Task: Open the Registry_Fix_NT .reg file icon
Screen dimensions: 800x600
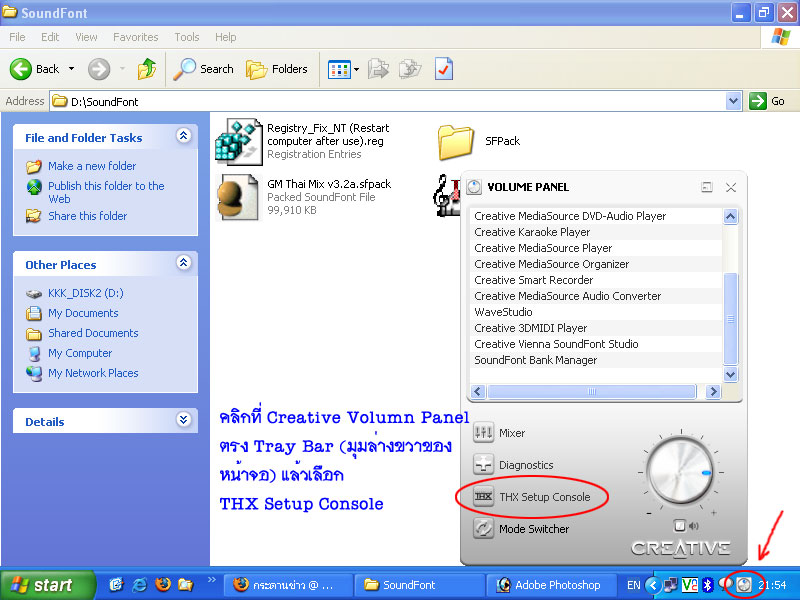Action: coord(239,141)
